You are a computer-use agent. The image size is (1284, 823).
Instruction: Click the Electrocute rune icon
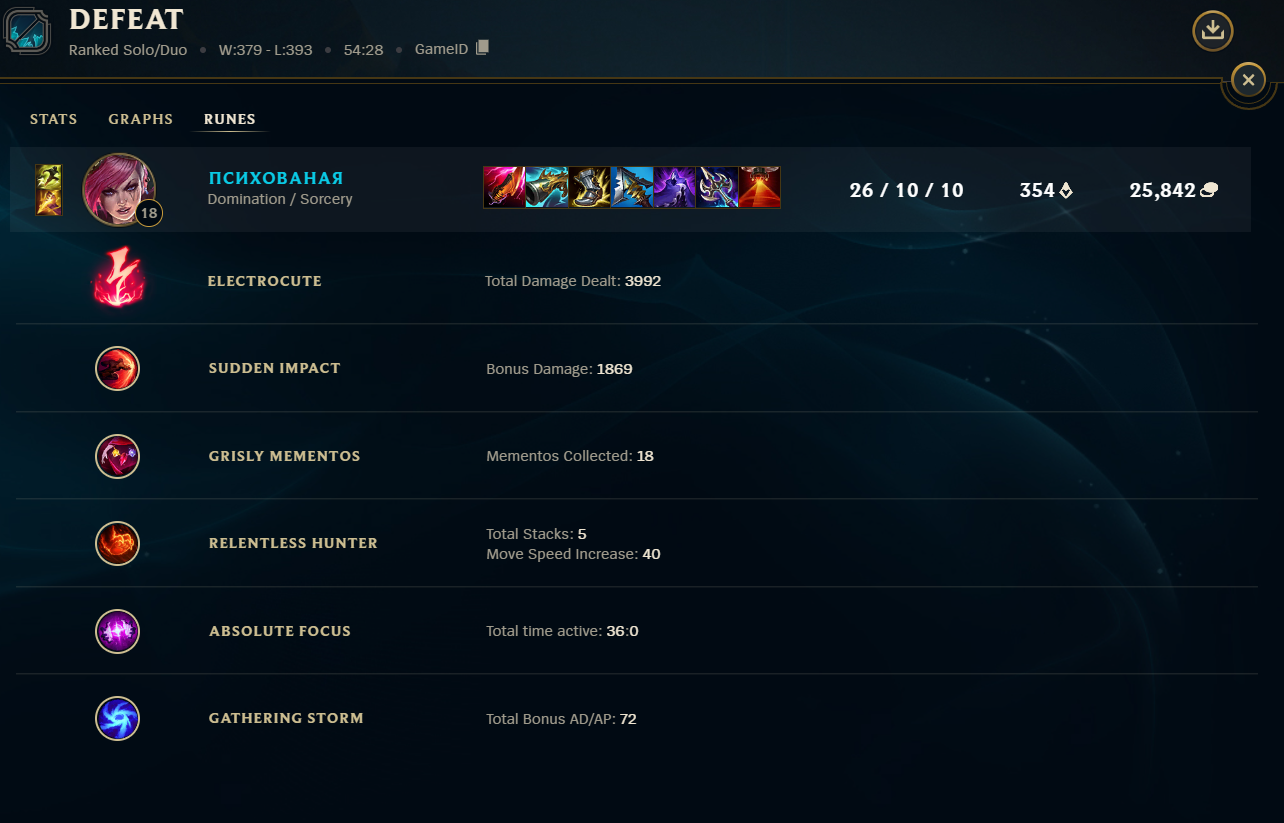(x=118, y=278)
